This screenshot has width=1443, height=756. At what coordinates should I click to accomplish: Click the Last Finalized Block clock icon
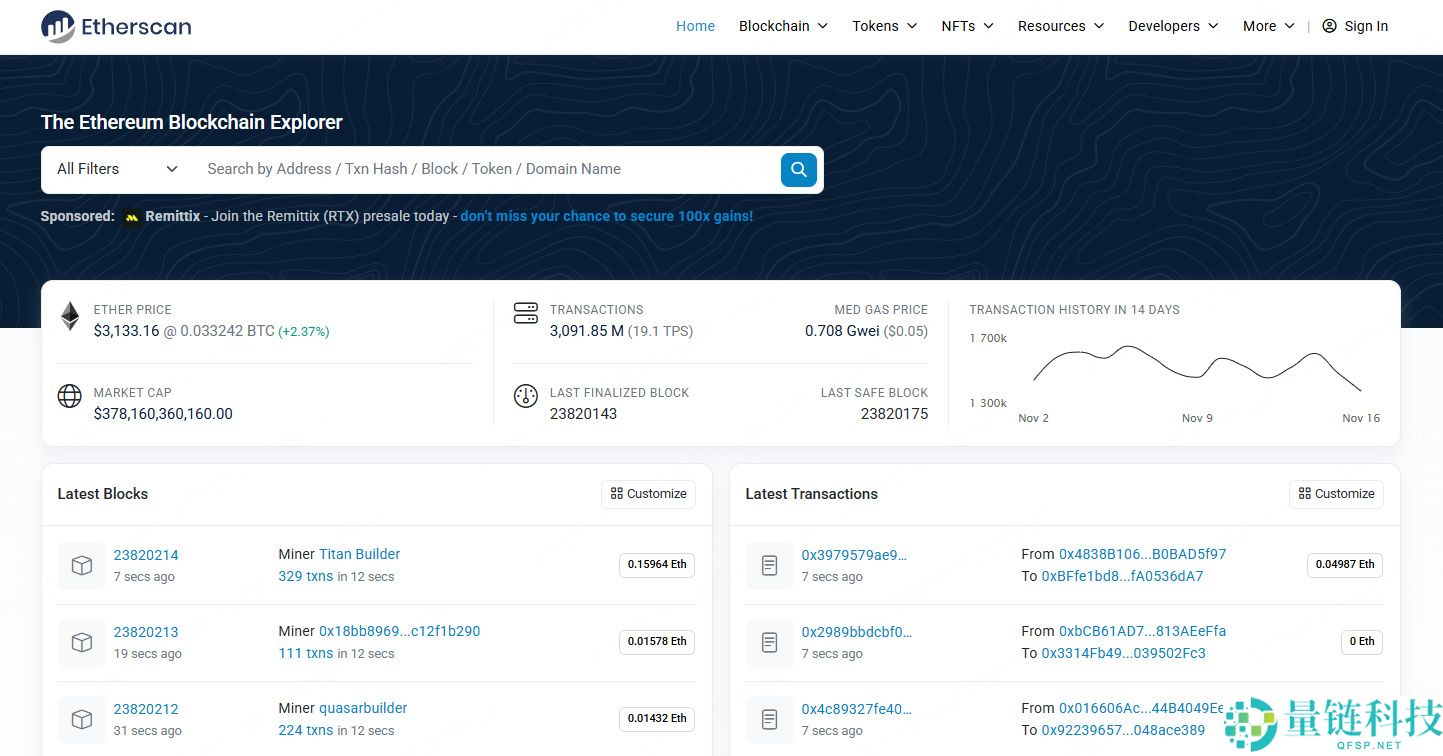click(526, 396)
